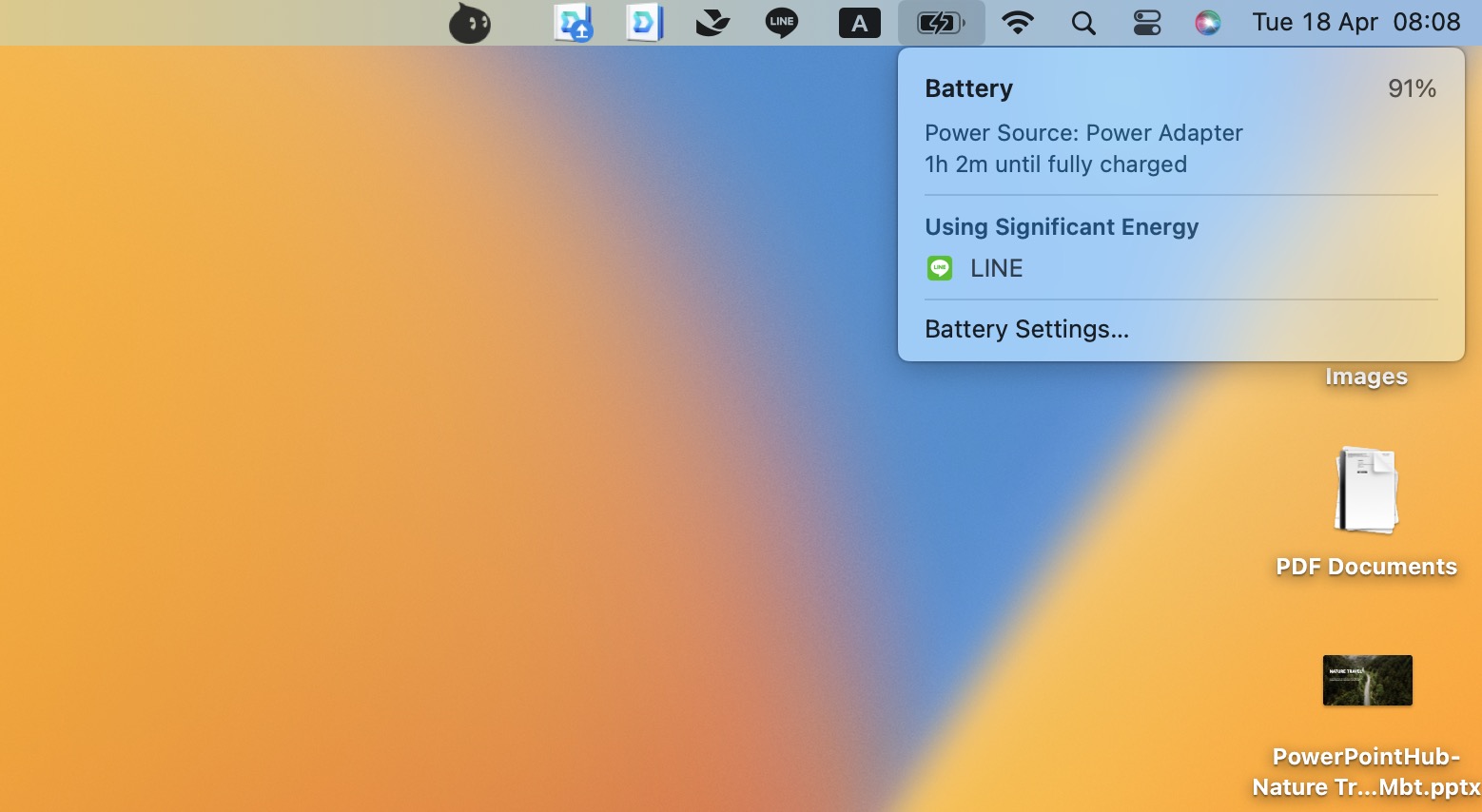Select LINE under Using Significant Energy
This screenshot has width=1482, height=812.
pyautogui.click(x=996, y=269)
